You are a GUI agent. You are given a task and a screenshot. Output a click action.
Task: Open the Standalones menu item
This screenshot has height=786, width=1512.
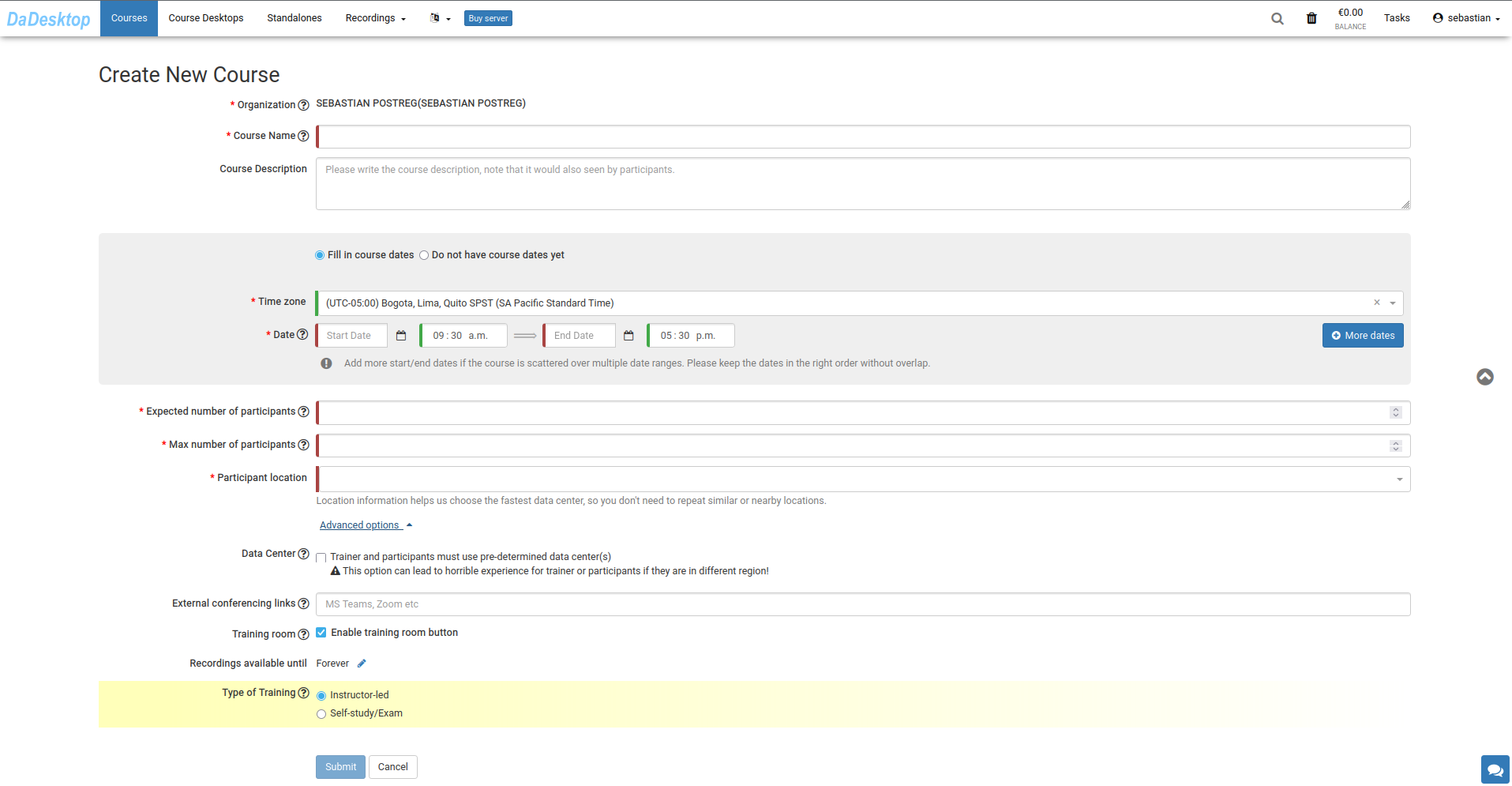[294, 18]
